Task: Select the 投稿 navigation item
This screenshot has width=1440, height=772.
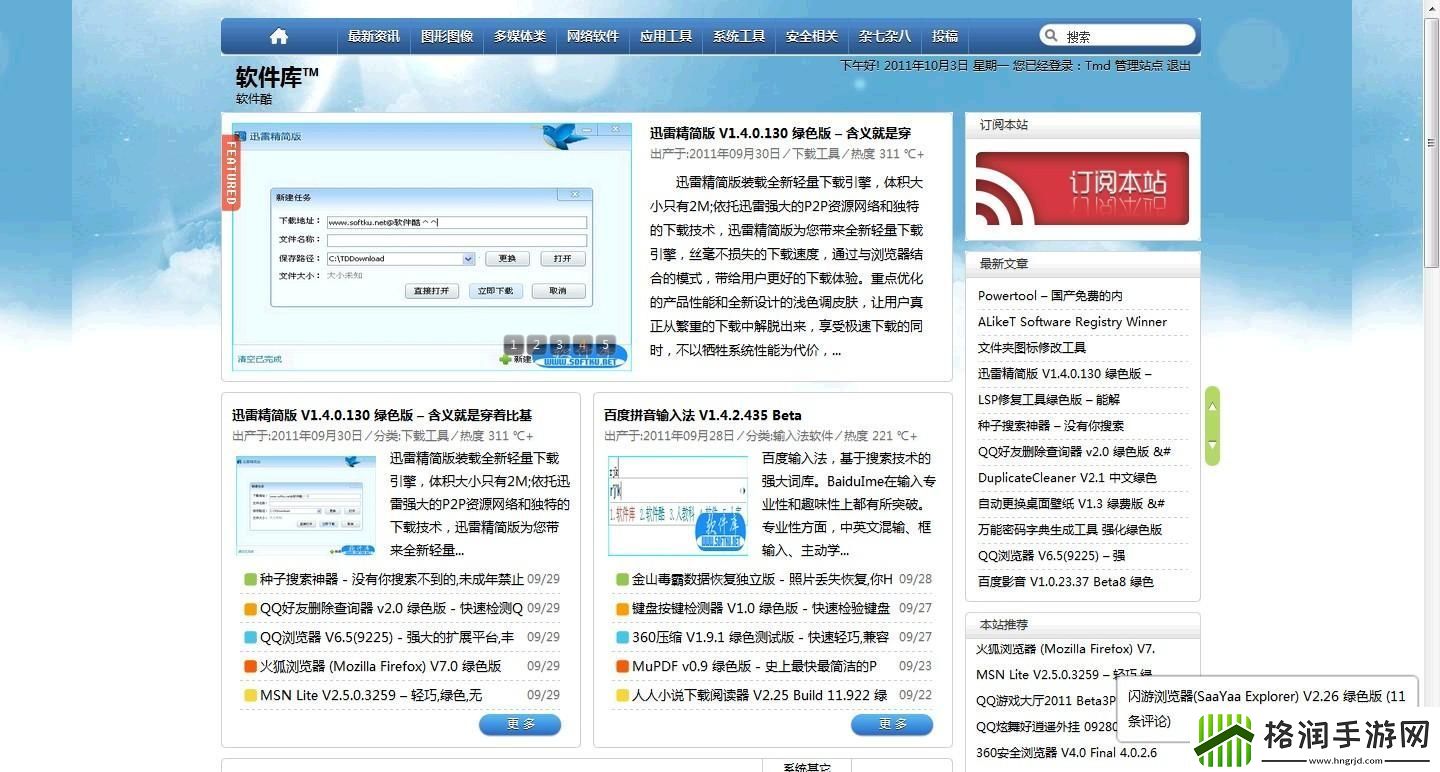Action: (x=944, y=36)
